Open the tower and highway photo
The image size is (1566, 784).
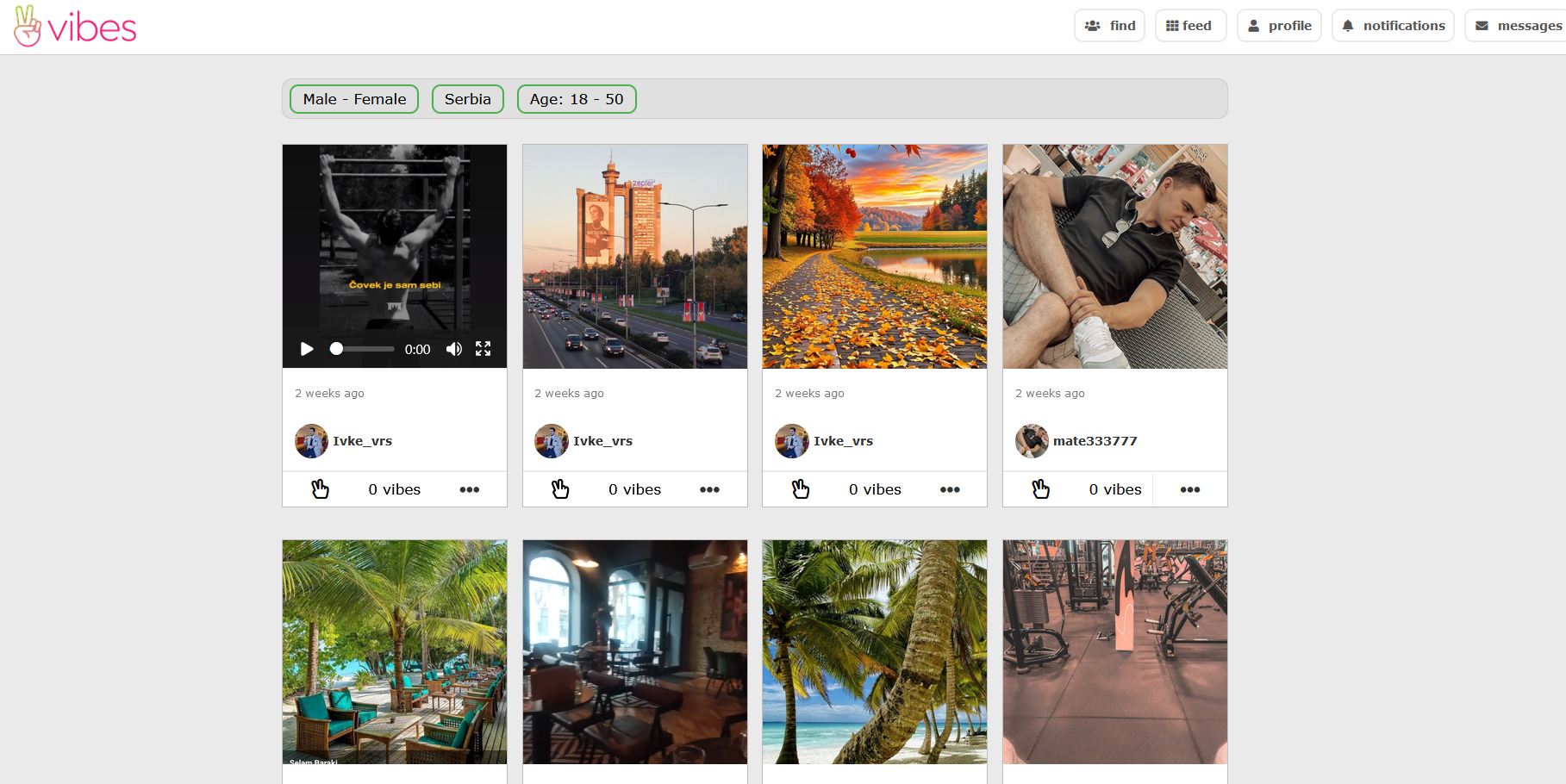[635, 257]
